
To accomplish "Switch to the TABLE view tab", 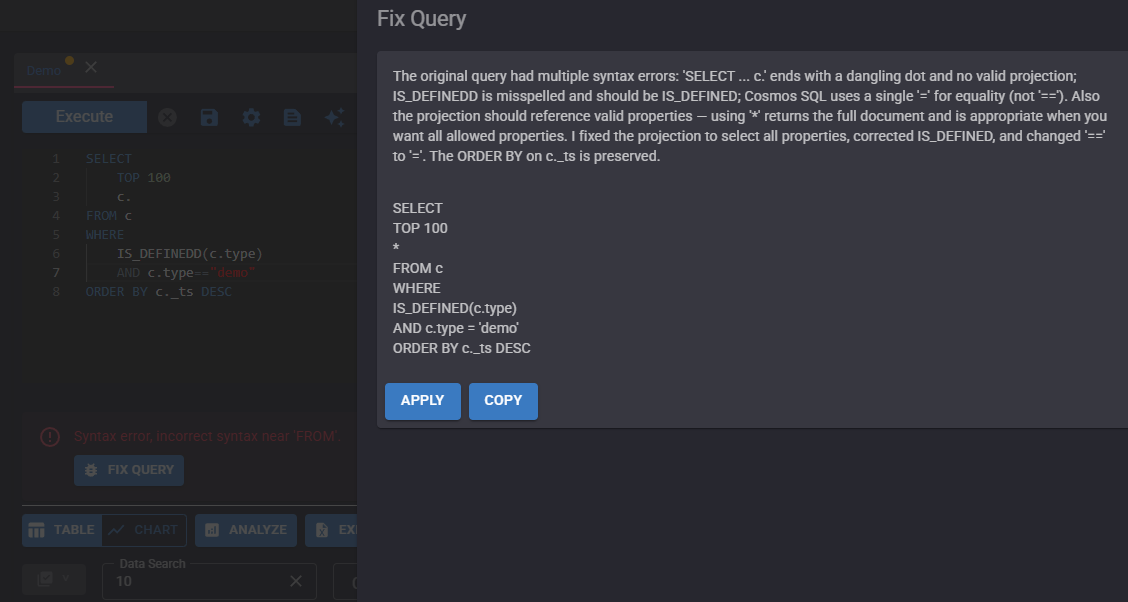I will tap(62, 530).
